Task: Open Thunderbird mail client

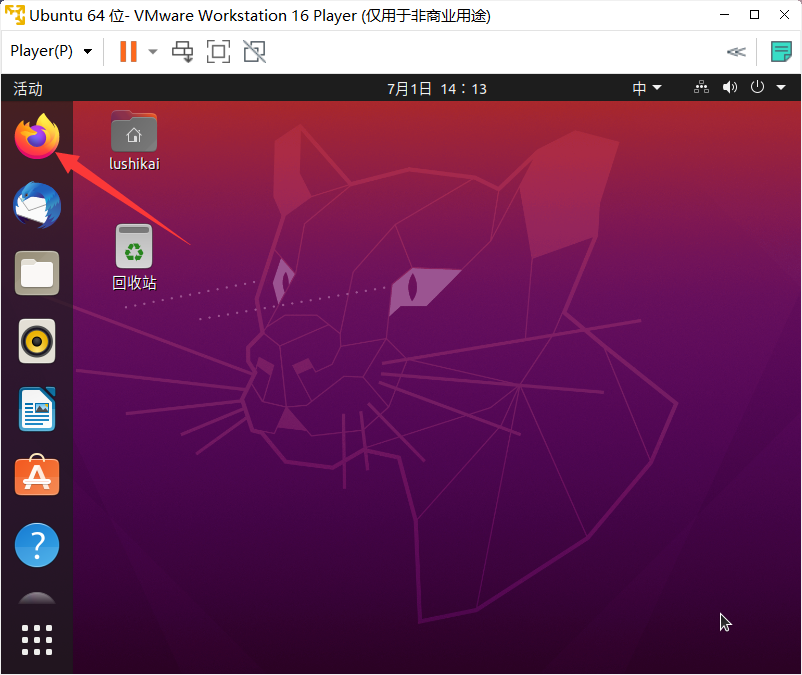Action: [37, 206]
